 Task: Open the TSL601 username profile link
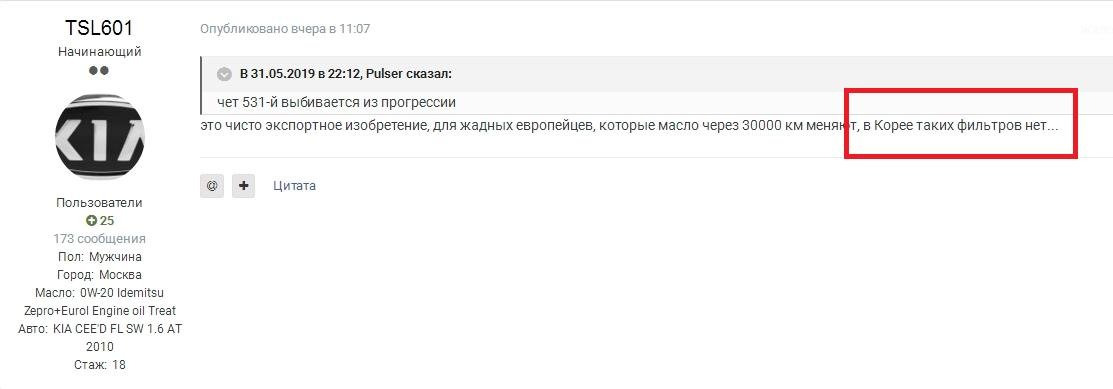[x=99, y=28]
